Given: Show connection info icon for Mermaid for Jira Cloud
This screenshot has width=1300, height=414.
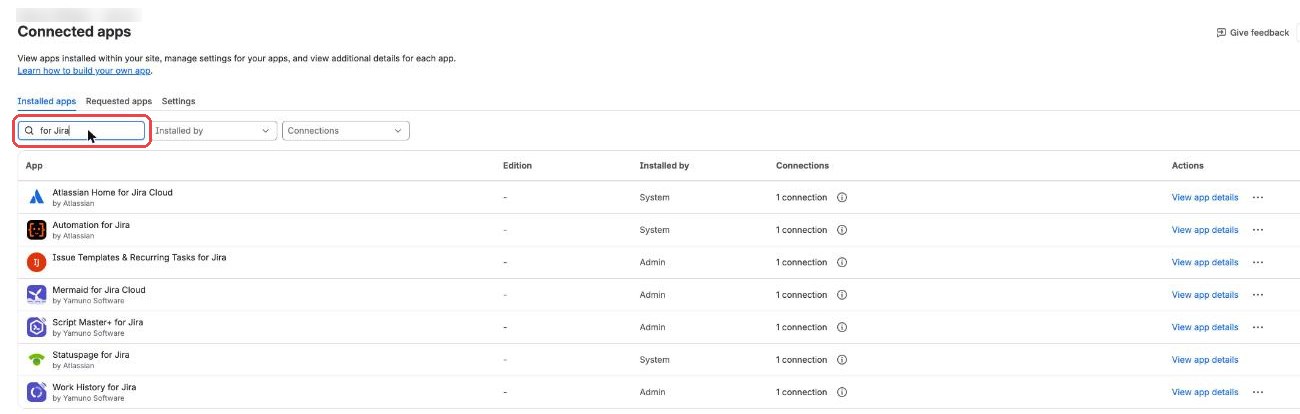Looking at the screenshot, I should (x=842, y=295).
